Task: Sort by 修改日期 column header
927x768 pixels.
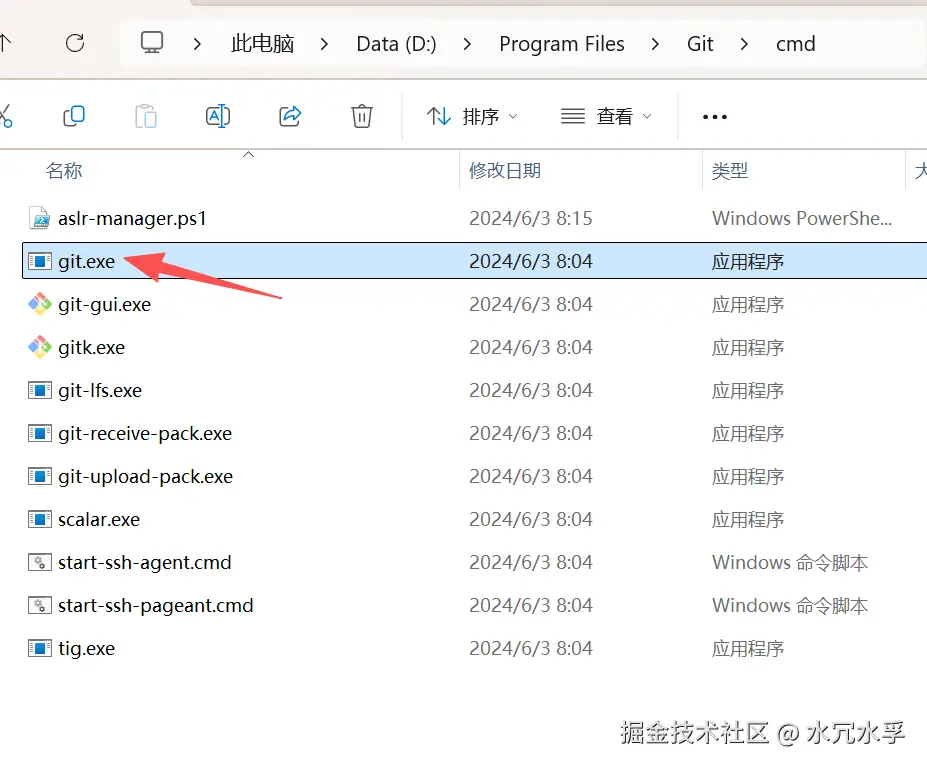Action: coord(505,171)
